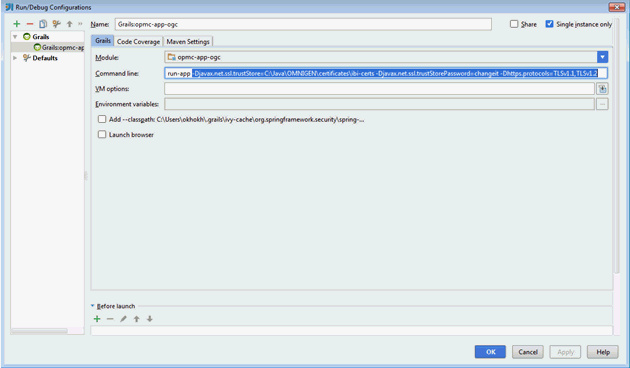The height and width of the screenshot is (368, 630).
Task: Click the Grails icon beside Grails group
Action: coord(27,37)
